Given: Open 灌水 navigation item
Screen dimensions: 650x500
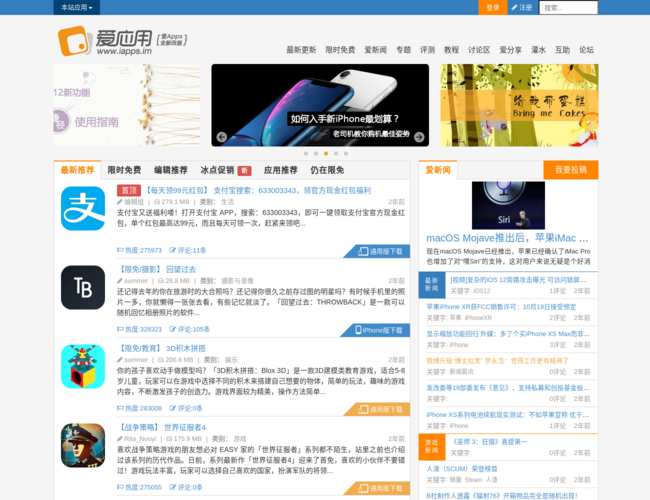Looking at the screenshot, I should 538,50.
